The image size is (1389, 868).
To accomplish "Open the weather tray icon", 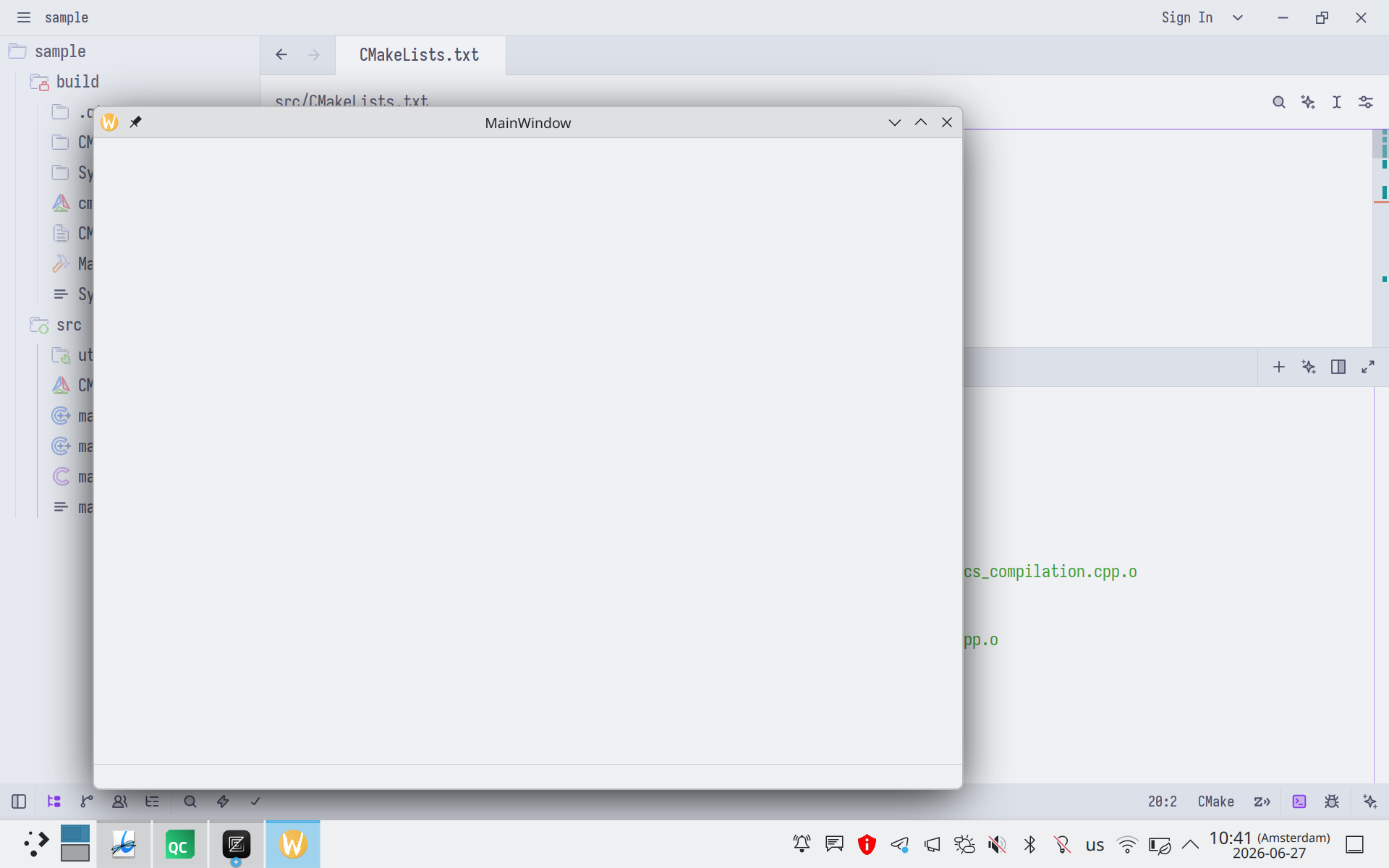I will pyautogui.click(x=964, y=844).
